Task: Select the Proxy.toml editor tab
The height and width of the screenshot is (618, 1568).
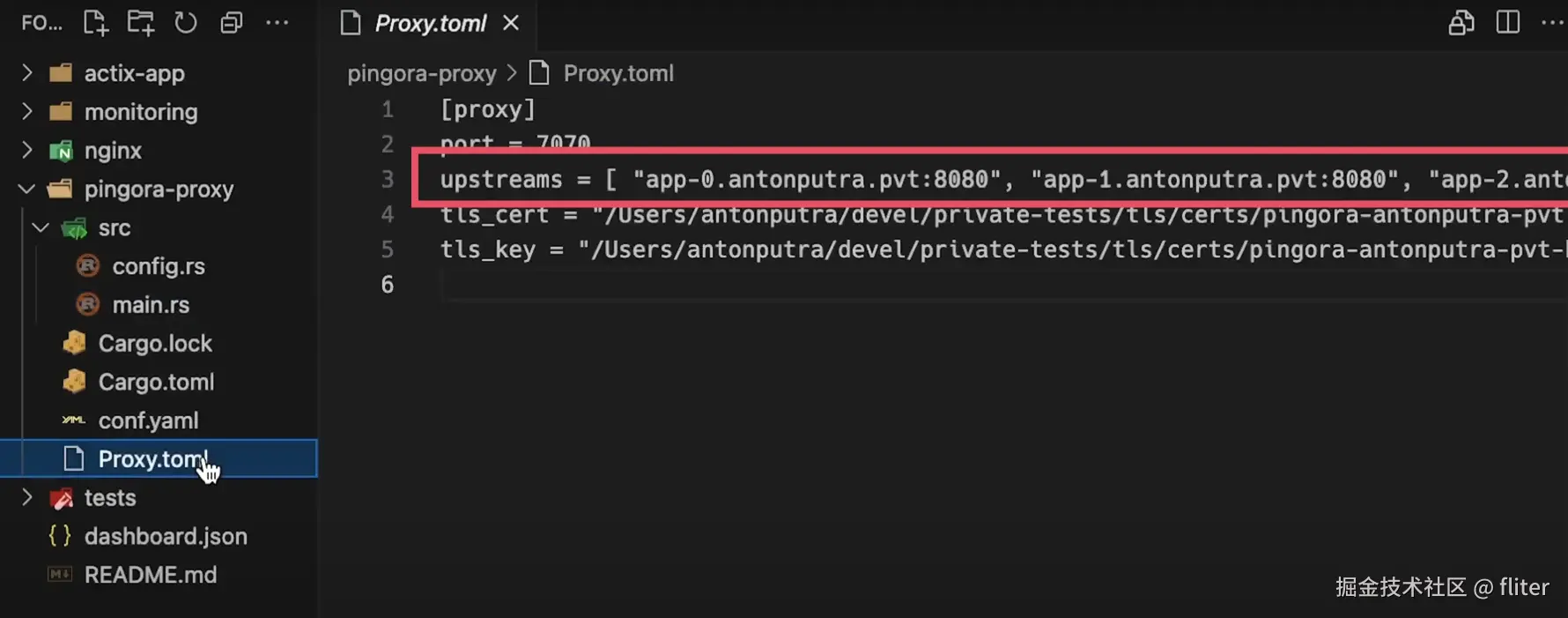Action: tap(431, 24)
